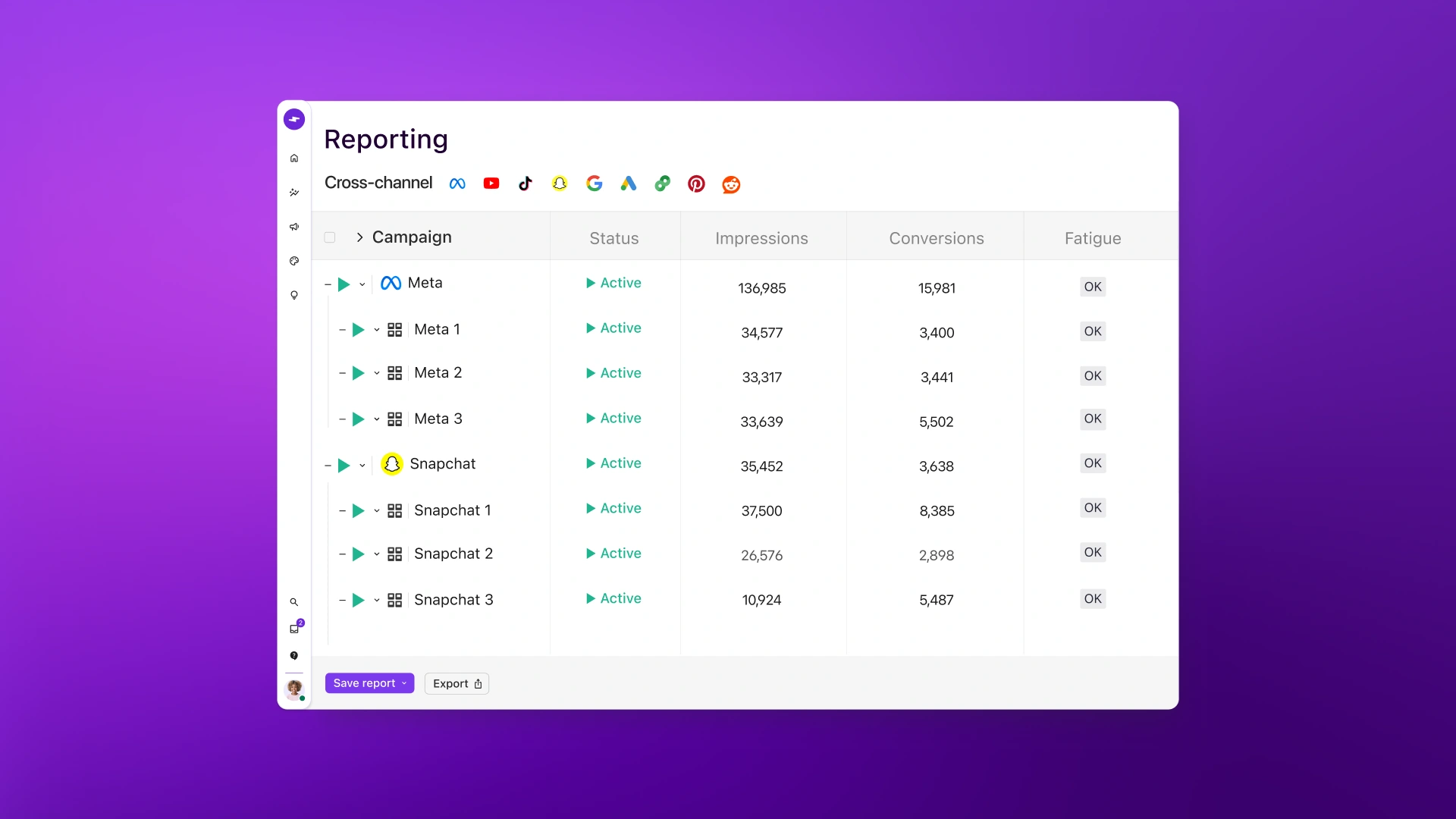Open the inbox icon with notification badge

(294, 629)
